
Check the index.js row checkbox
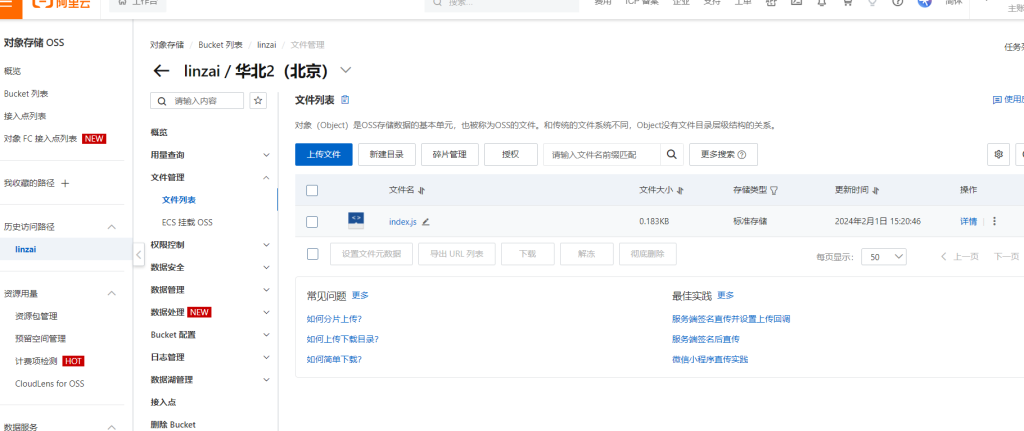(312, 222)
